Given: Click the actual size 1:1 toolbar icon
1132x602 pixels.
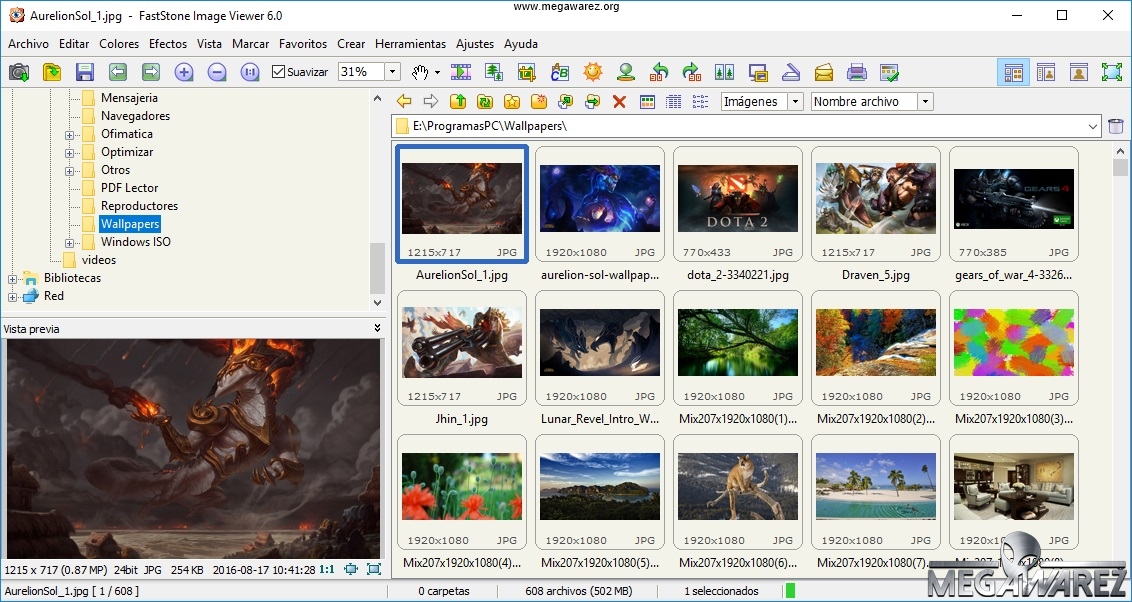Looking at the screenshot, I should pyautogui.click(x=250, y=72).
